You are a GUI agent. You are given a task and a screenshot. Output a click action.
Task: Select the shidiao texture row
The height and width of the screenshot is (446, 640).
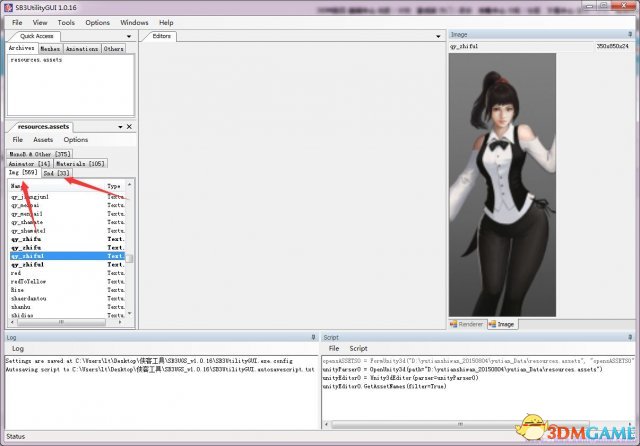pos(67,315)
